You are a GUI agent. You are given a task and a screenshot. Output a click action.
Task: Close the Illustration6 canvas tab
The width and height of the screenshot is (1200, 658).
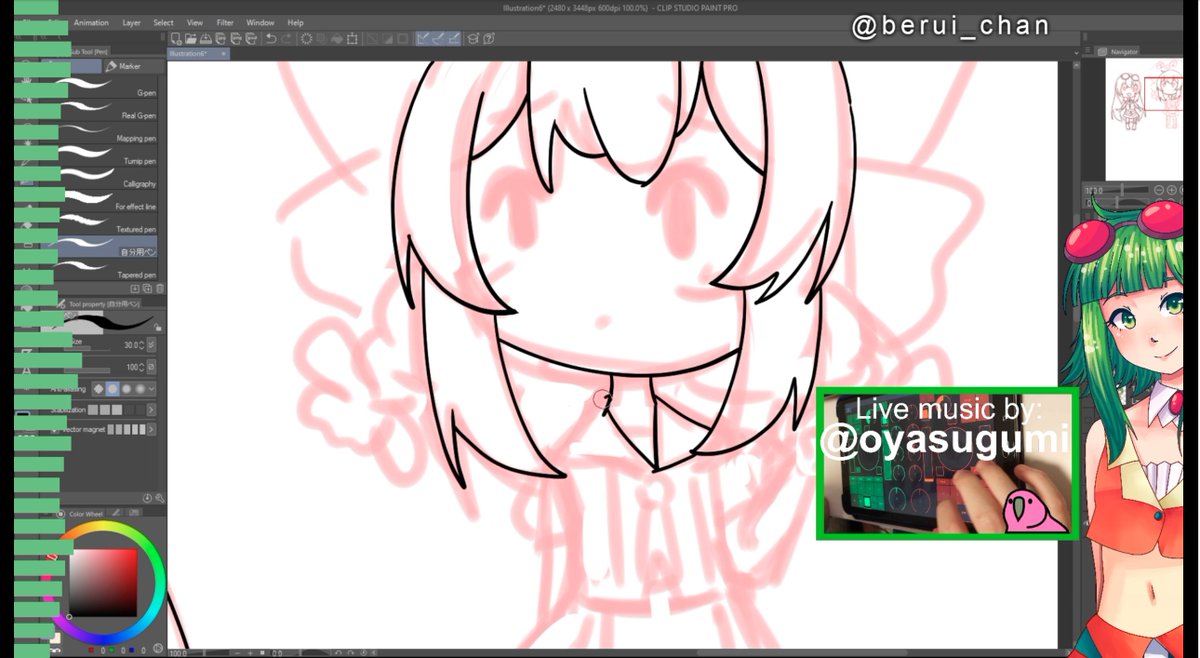pos(224,53)
